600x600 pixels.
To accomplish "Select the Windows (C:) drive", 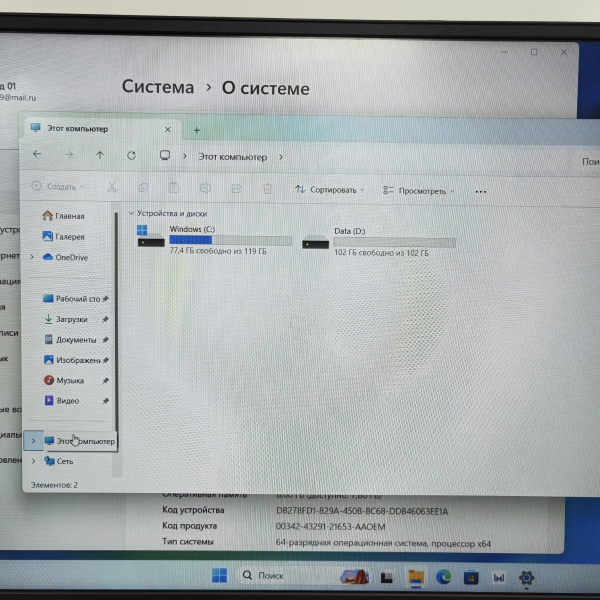I will [x=214, y=239].
